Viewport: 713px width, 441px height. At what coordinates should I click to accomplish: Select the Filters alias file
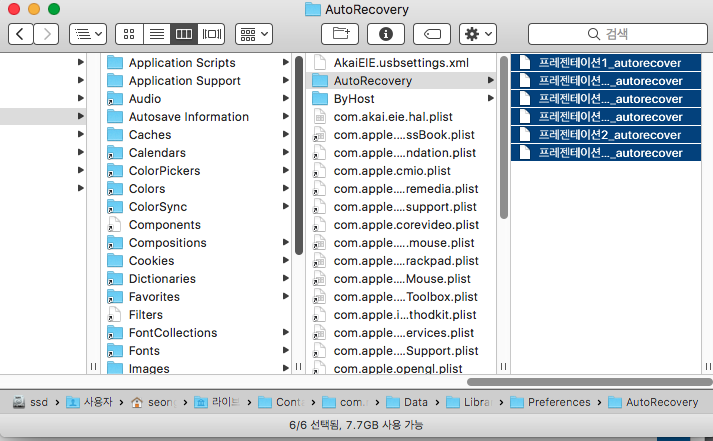198,315
